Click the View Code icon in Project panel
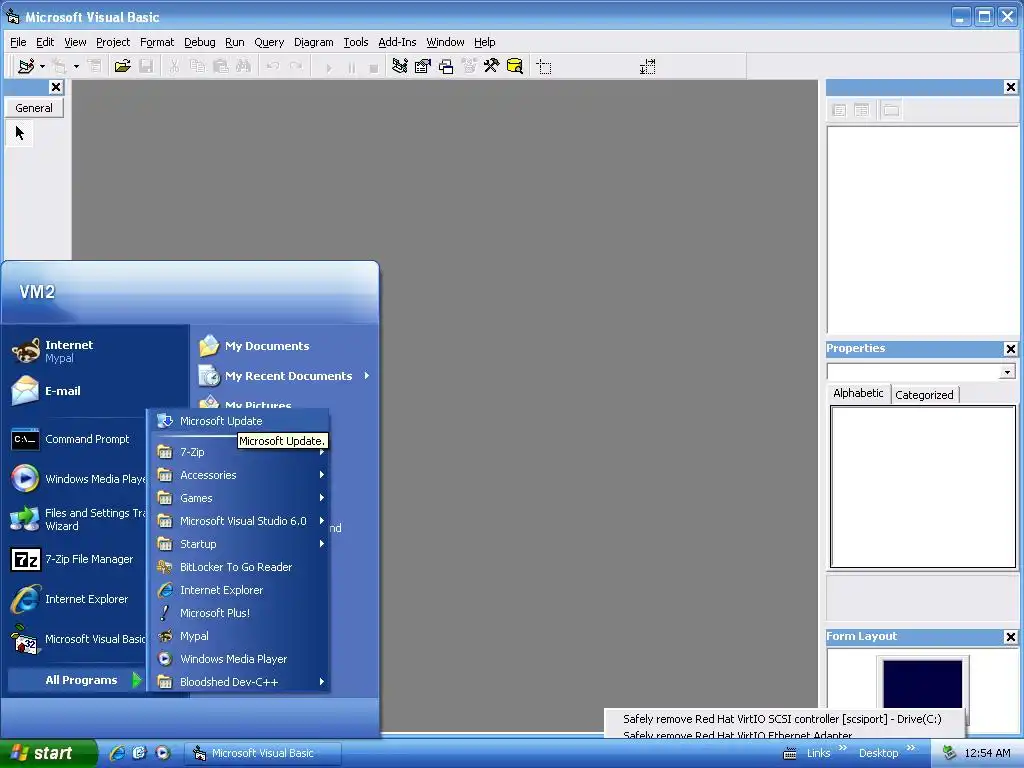Image resolution: width=1024 pixels, height=768 pixels. 839,110
